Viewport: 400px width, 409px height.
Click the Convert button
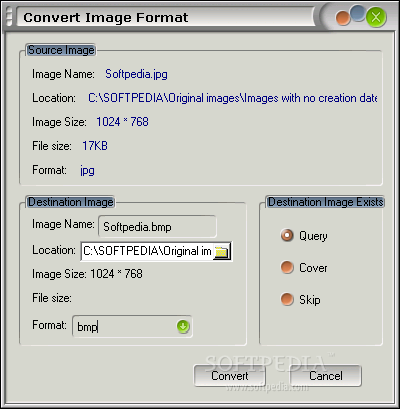click(x=230, y=376)
